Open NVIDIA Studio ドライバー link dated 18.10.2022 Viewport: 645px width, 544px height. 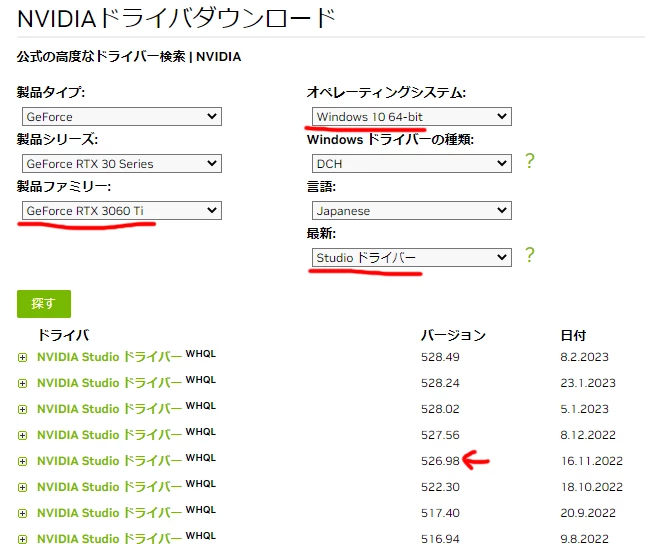(109, 487)
